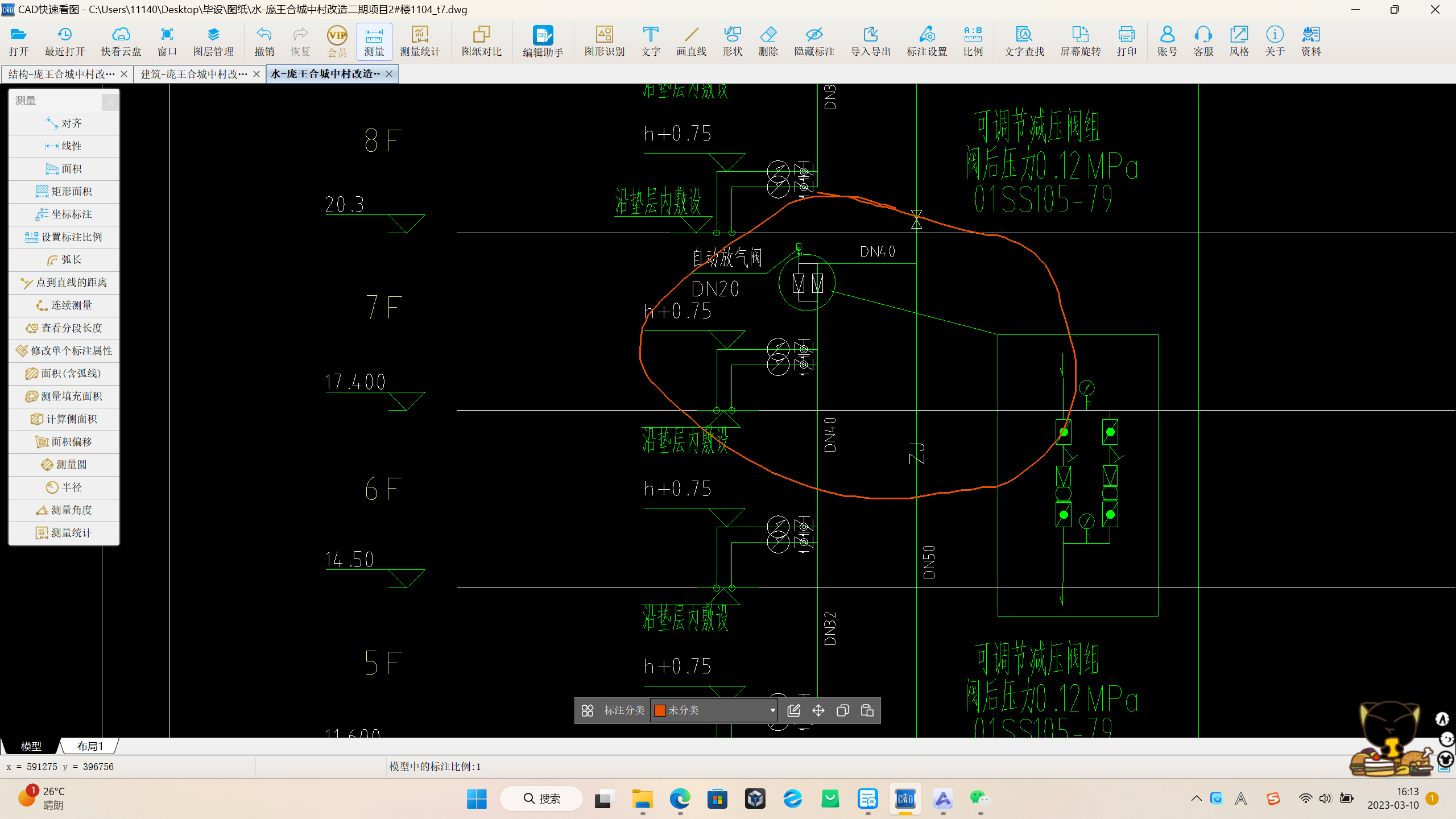Click 查看分段长度 option

64,328
